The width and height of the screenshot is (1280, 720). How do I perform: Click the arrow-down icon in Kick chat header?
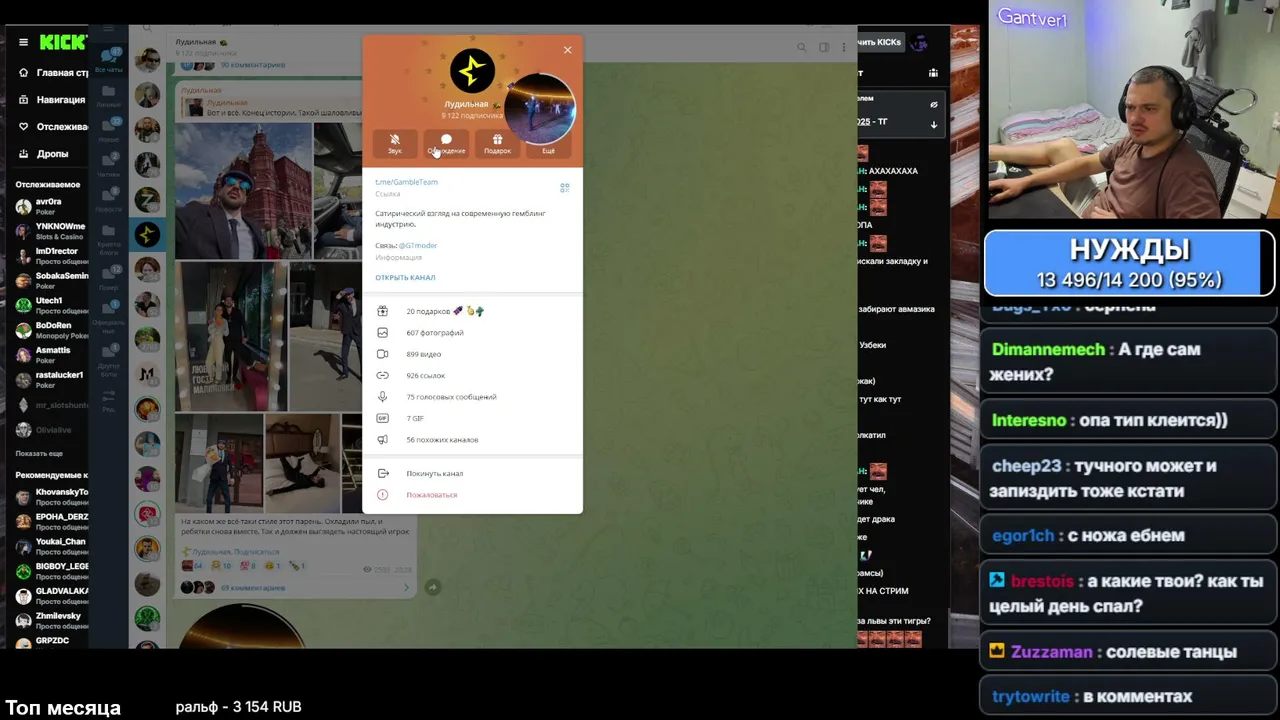click(934, 125)
